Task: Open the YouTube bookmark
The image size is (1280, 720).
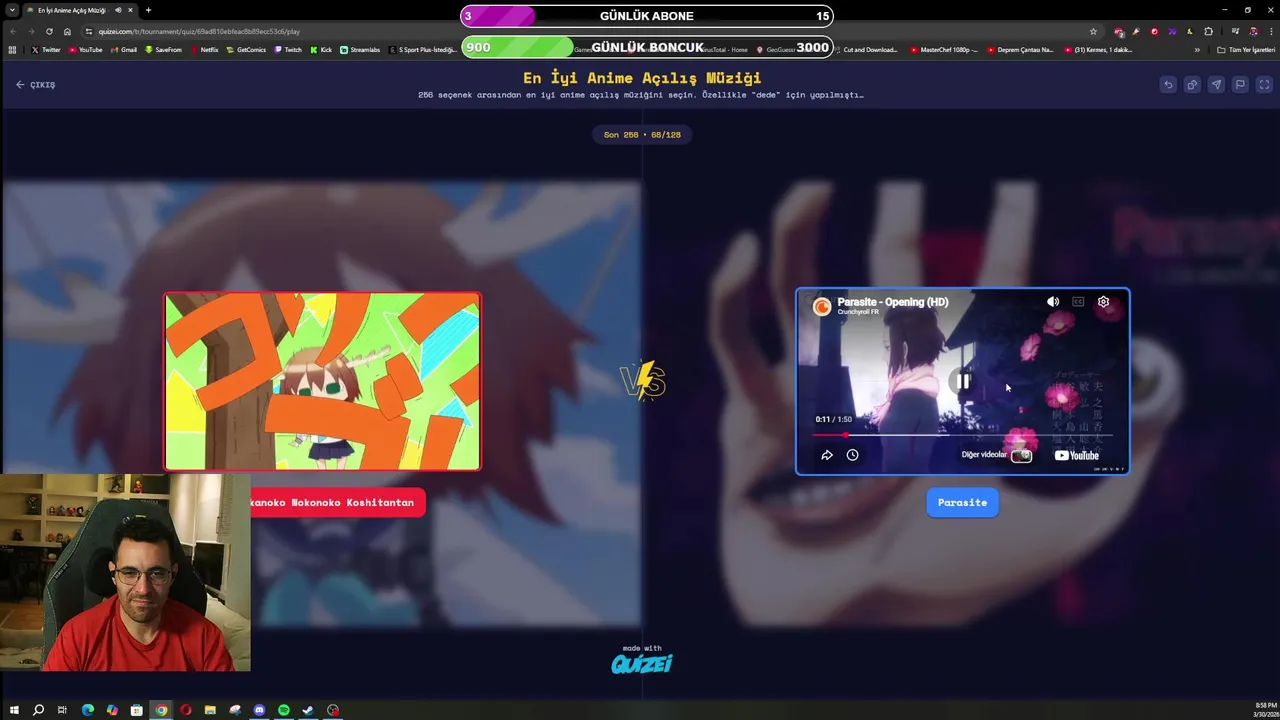Action: click(85, 49)
